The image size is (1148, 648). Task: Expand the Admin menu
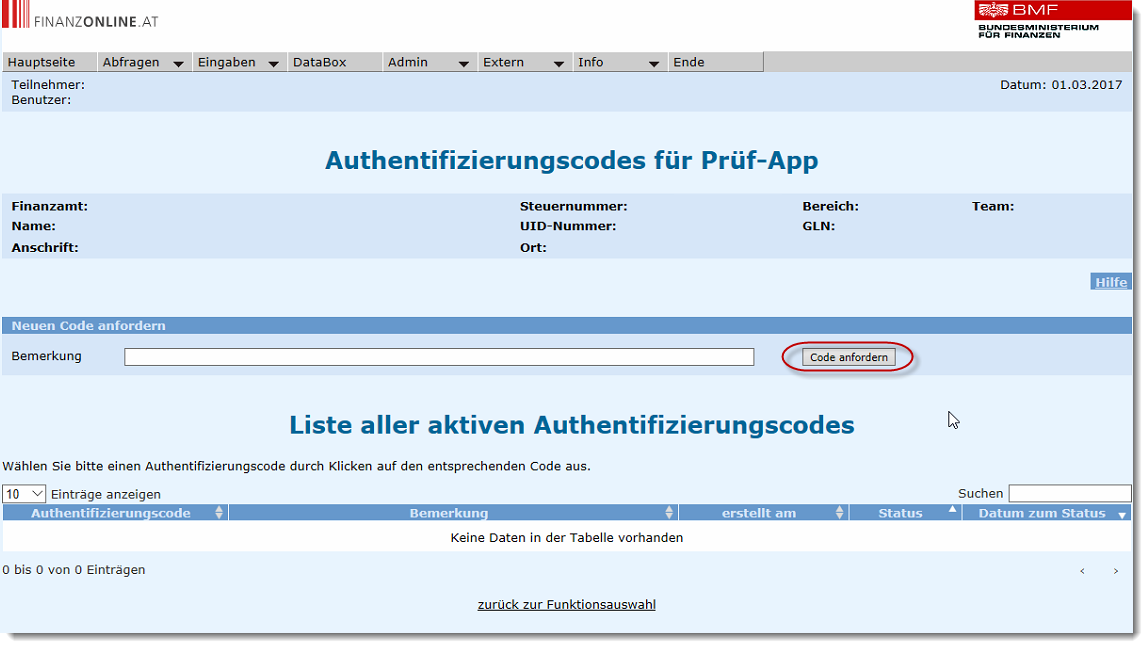pyautogui.click(x=428, y=62)
